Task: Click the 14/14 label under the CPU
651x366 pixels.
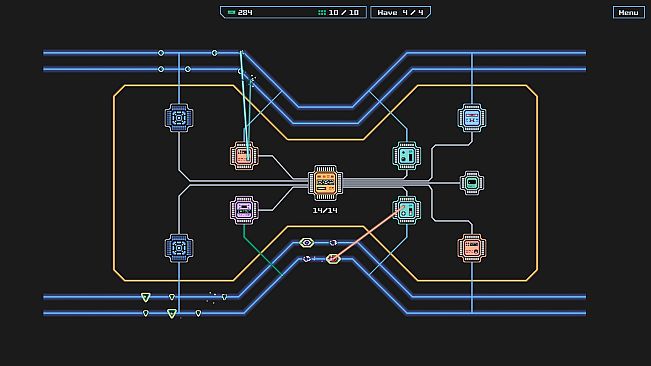Action: [325, 210]
